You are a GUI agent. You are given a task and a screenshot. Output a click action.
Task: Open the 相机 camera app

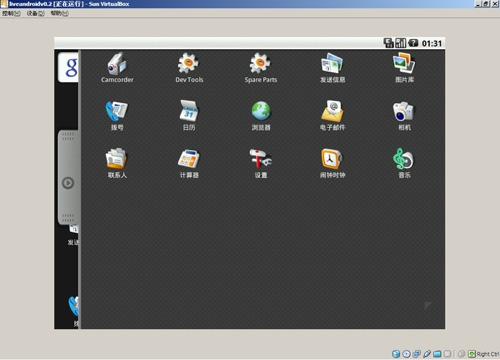[404, 116]
